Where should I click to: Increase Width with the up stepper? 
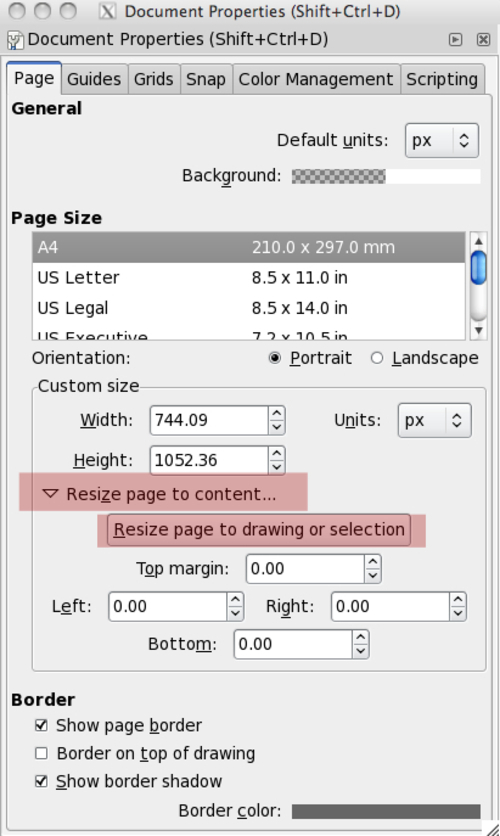point(277,413)
